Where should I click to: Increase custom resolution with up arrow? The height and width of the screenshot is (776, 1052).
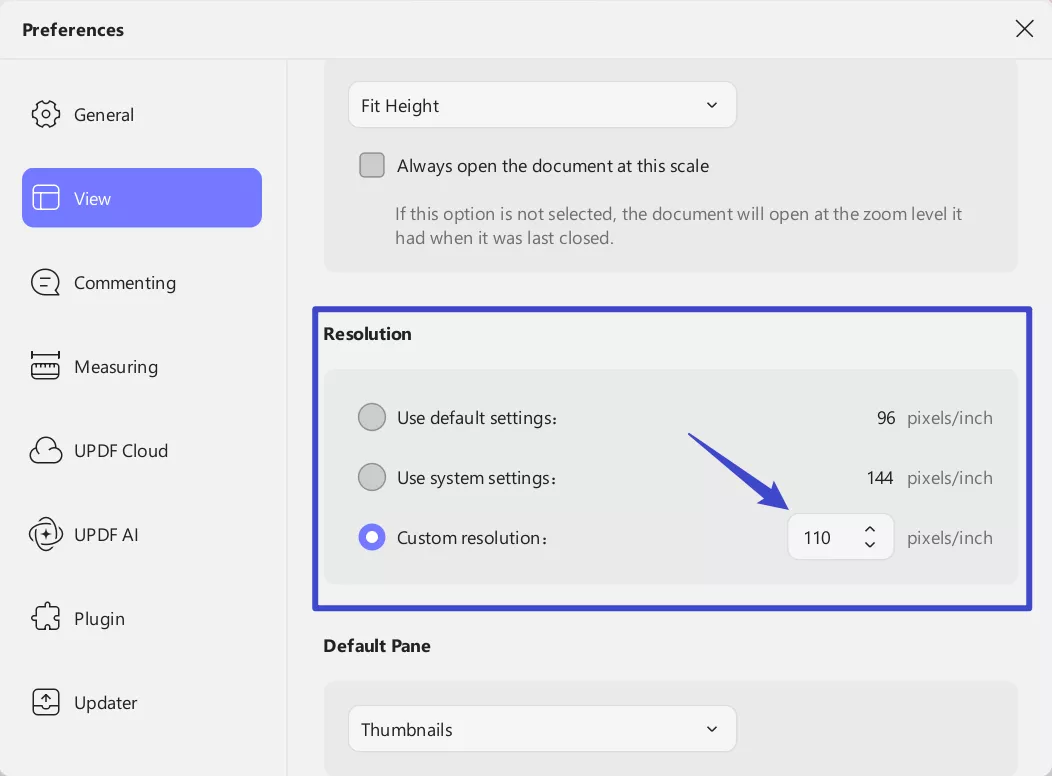[870, 530]
